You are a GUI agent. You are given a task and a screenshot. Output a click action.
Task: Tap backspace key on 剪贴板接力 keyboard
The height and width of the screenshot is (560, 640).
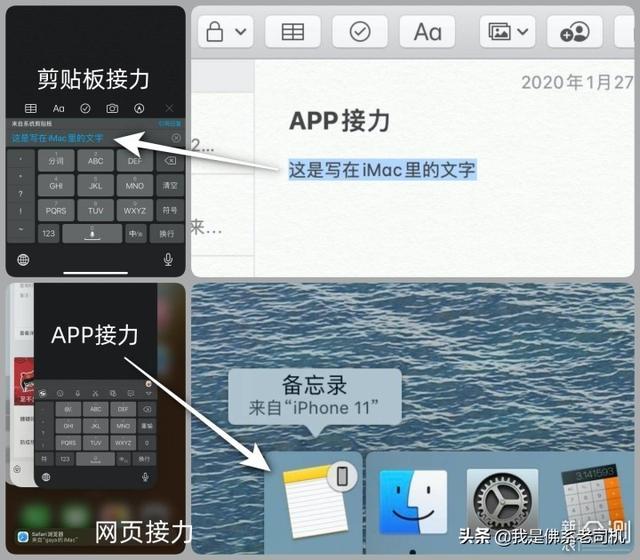pyautogui.click(x=170, y=160)
